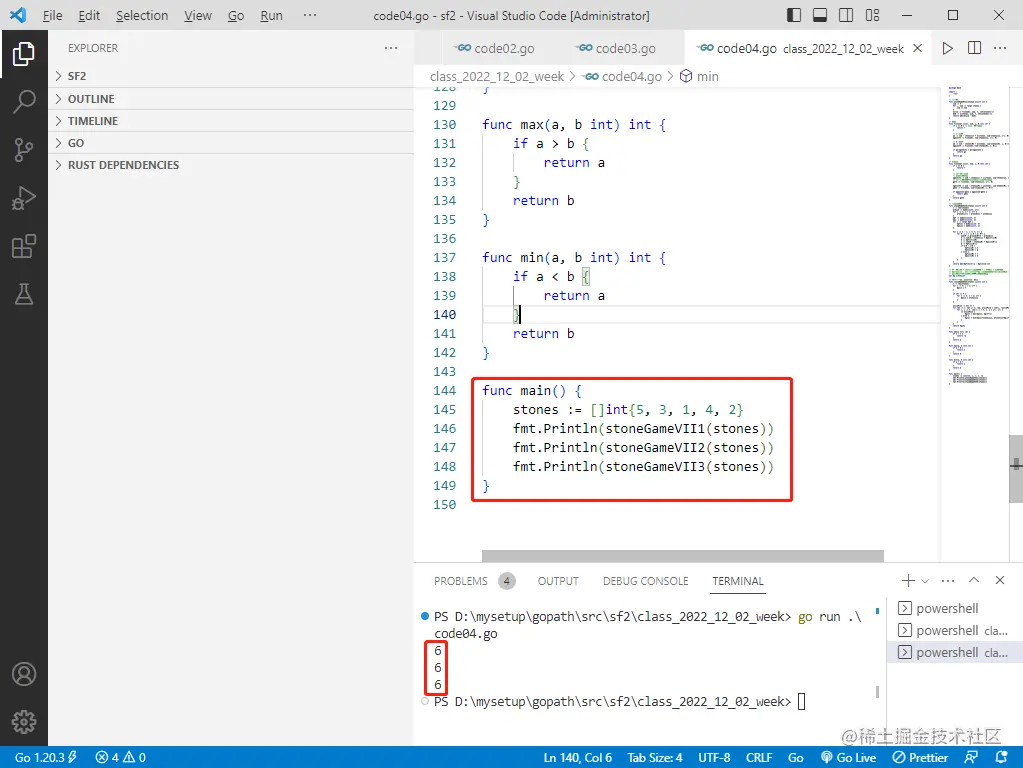Screen dimensions: 1023x768
Task: Switch to the OUTPUT panel tab
Action: 558,581
